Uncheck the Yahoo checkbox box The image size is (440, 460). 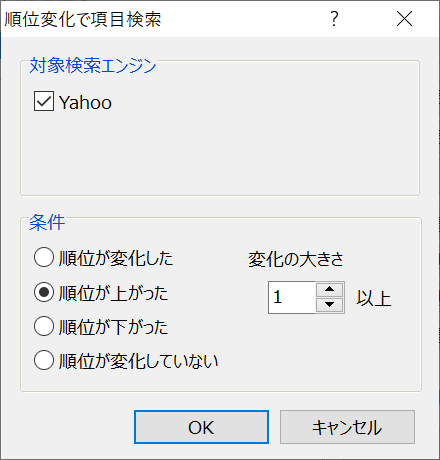[x=44, y=101]
